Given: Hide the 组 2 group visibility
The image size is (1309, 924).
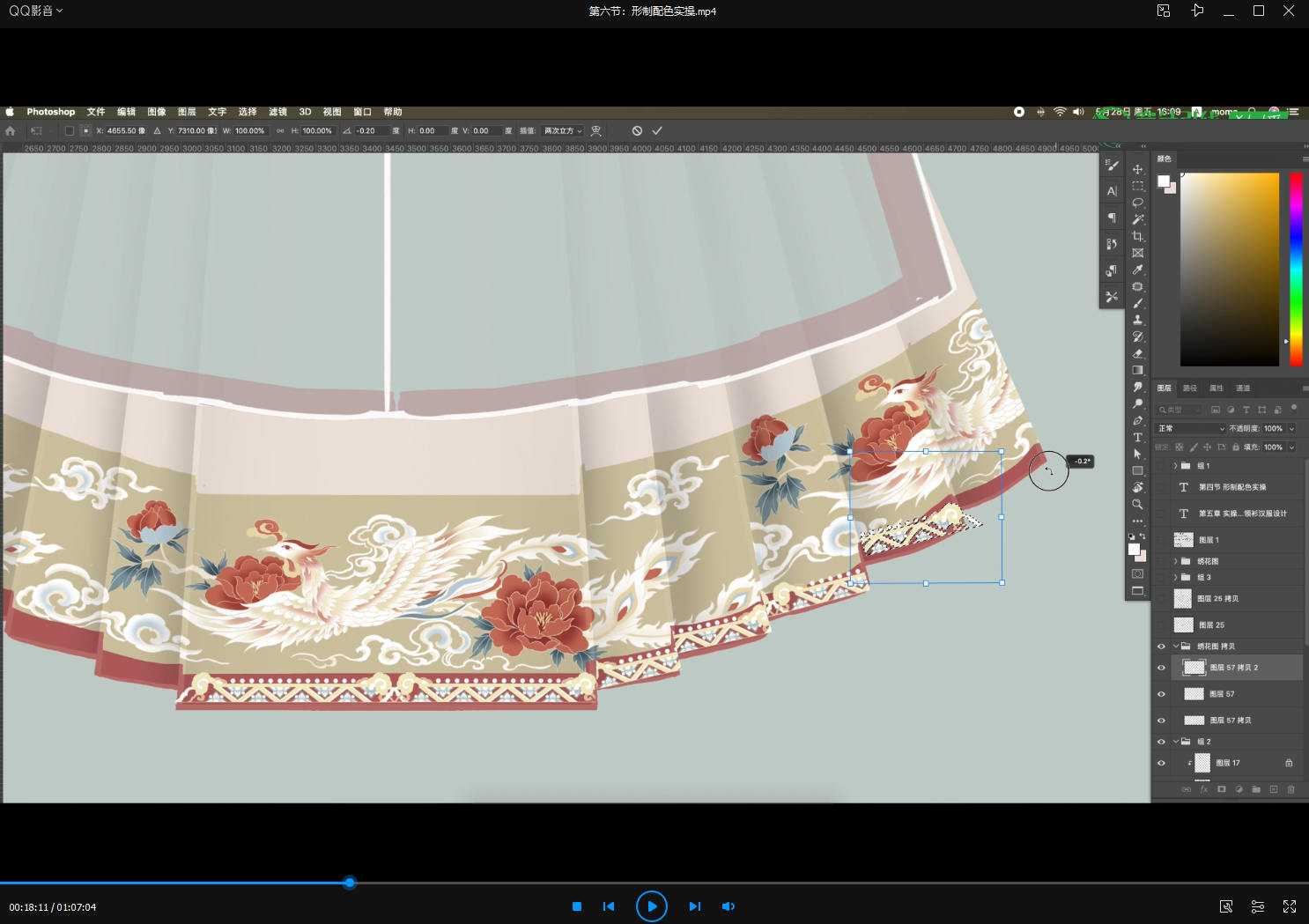Looking at the screenshot, I should [x=1161, y=742].
